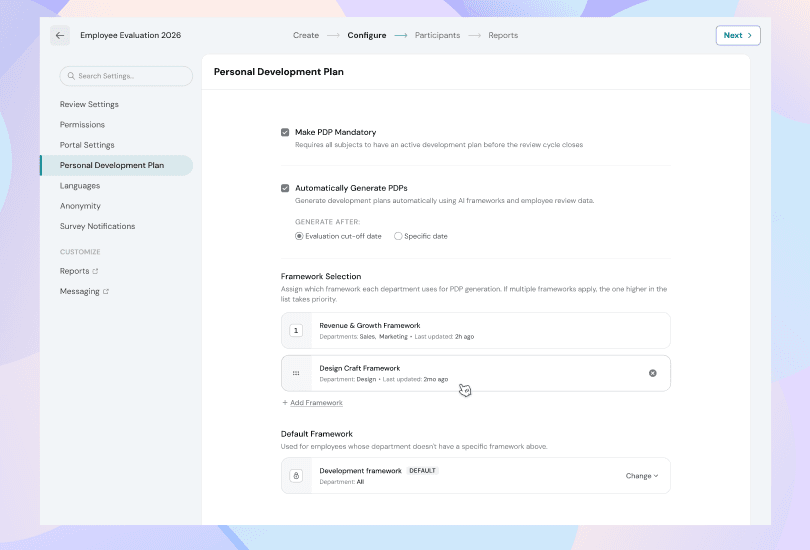Click Add Framework link

[x=316, y=403]
